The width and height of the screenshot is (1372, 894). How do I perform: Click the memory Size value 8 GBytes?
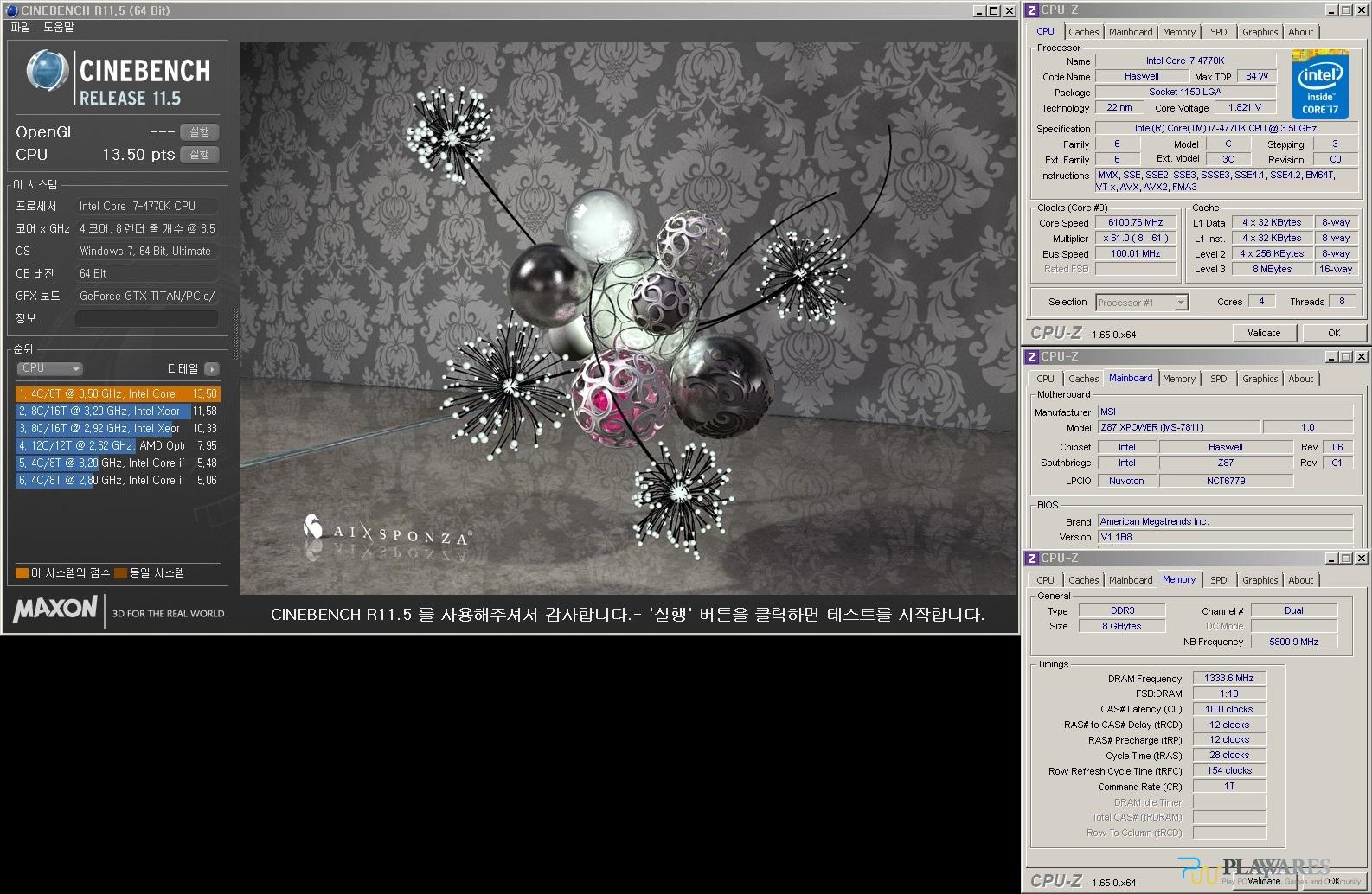click(1122, 627)
